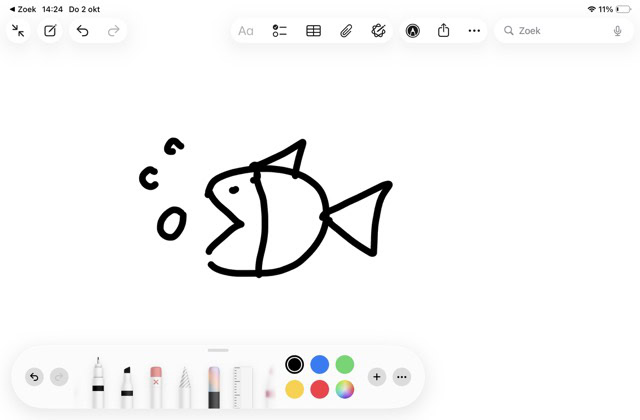The height and width of the screenshot is (420, 640).
Task: Toggle the ruler tool
Action: click(243, 385)
